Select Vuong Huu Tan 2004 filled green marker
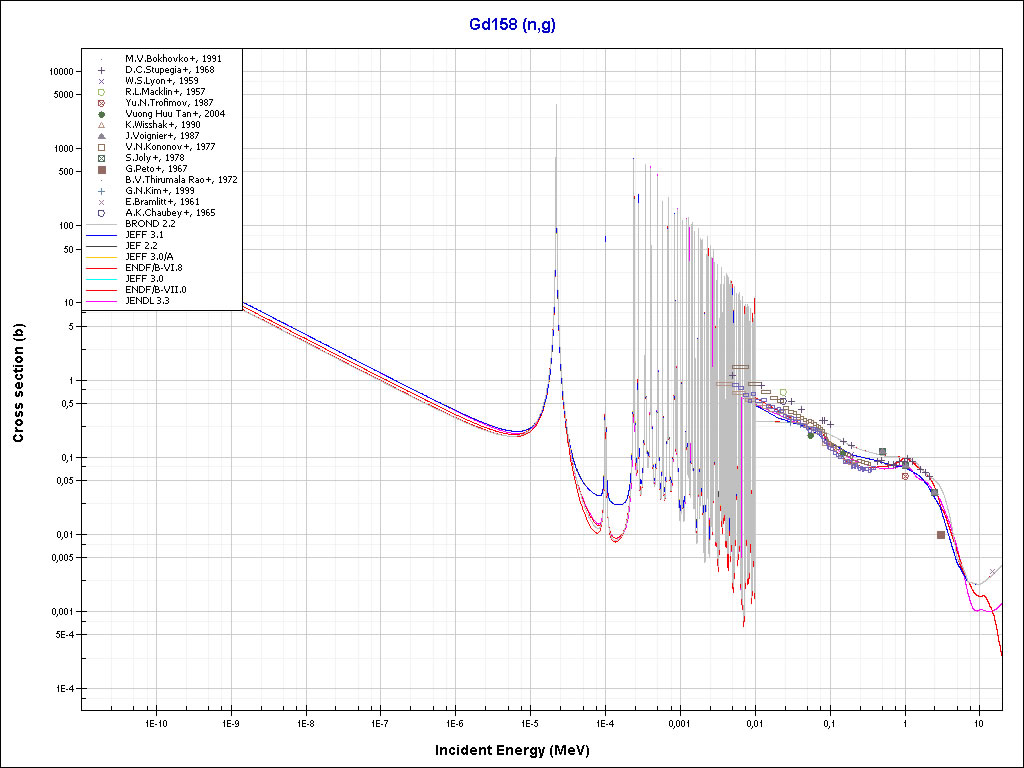Image resolution: width=1024 pixels, height=768 pixels. tap(102, 114)
